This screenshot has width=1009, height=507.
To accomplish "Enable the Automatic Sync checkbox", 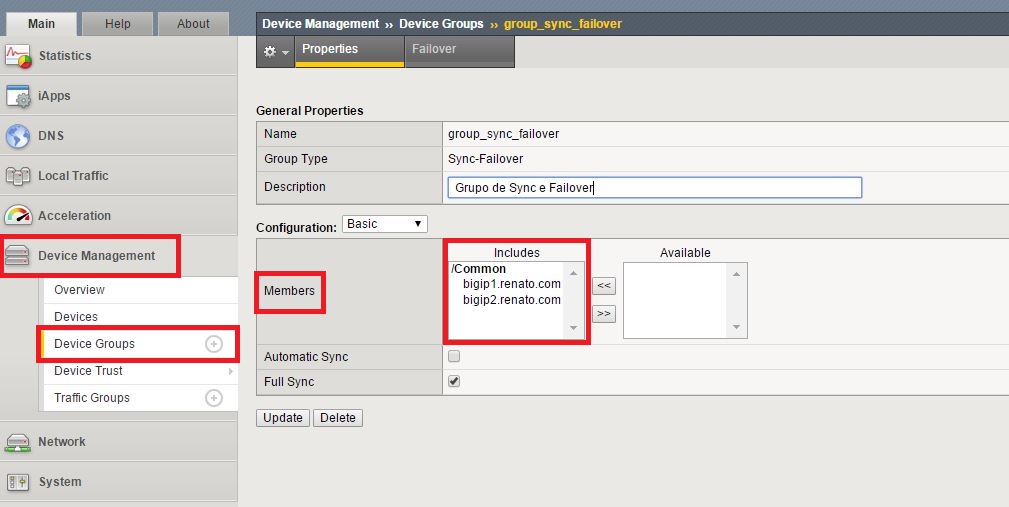I will point(454,357).
